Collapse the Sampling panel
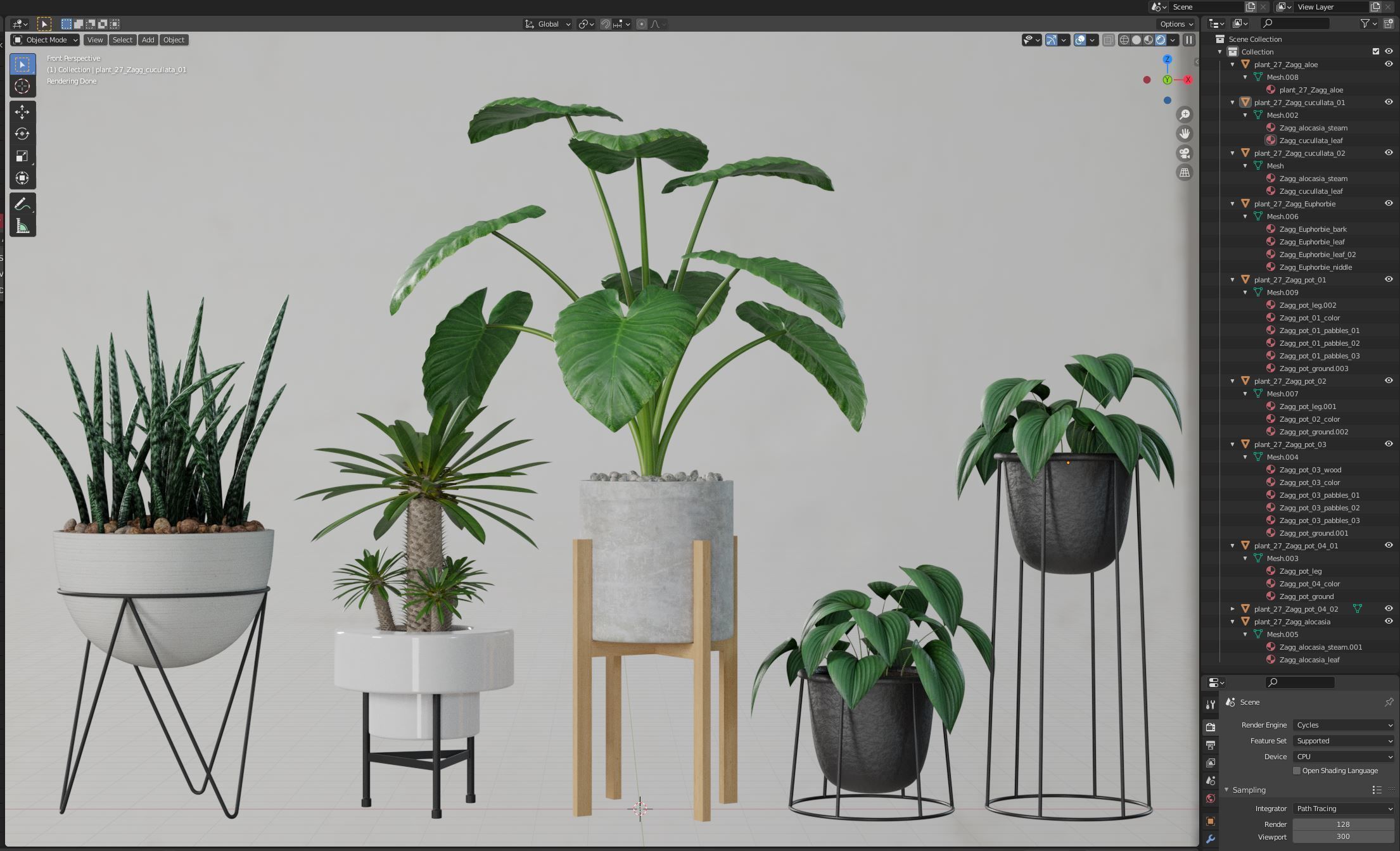Image resolution: width=1400 pixels, height=851 pixels. (1226, 790)
